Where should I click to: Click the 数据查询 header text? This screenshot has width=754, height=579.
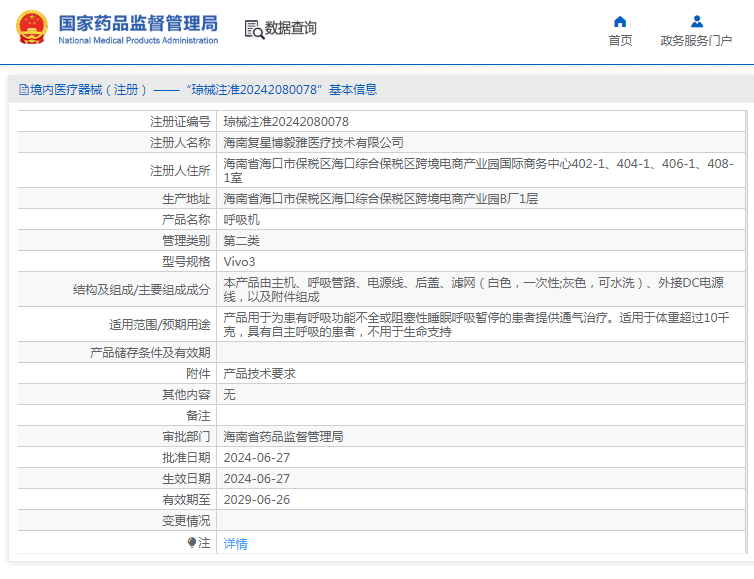click(x=291, y=29)
